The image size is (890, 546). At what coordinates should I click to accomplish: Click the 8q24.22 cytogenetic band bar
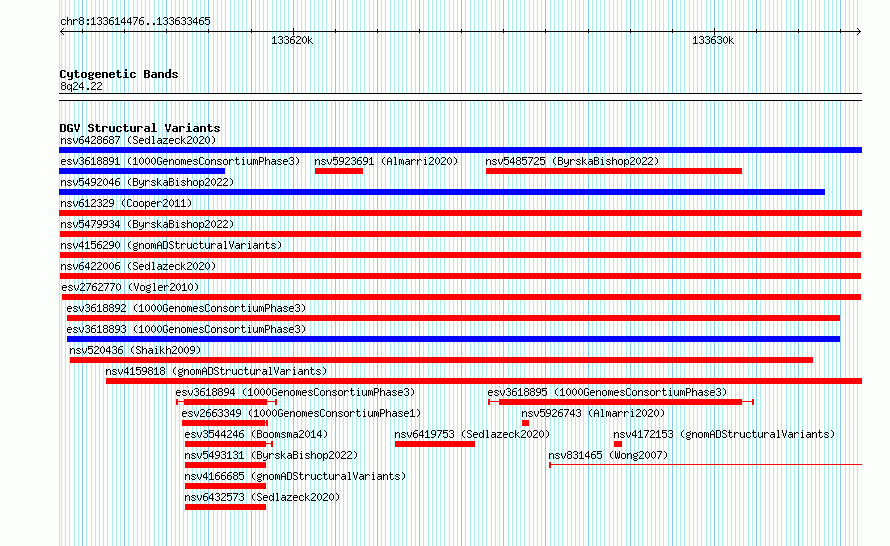tap(460, 97)
